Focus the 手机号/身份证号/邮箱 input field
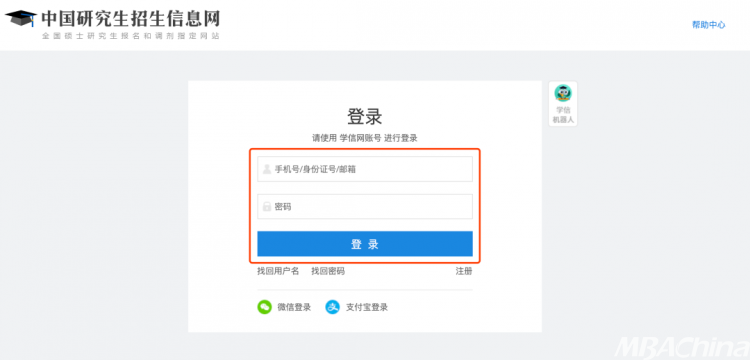The height and width of the screenshot is (360, 750). (x=365, y=169)
